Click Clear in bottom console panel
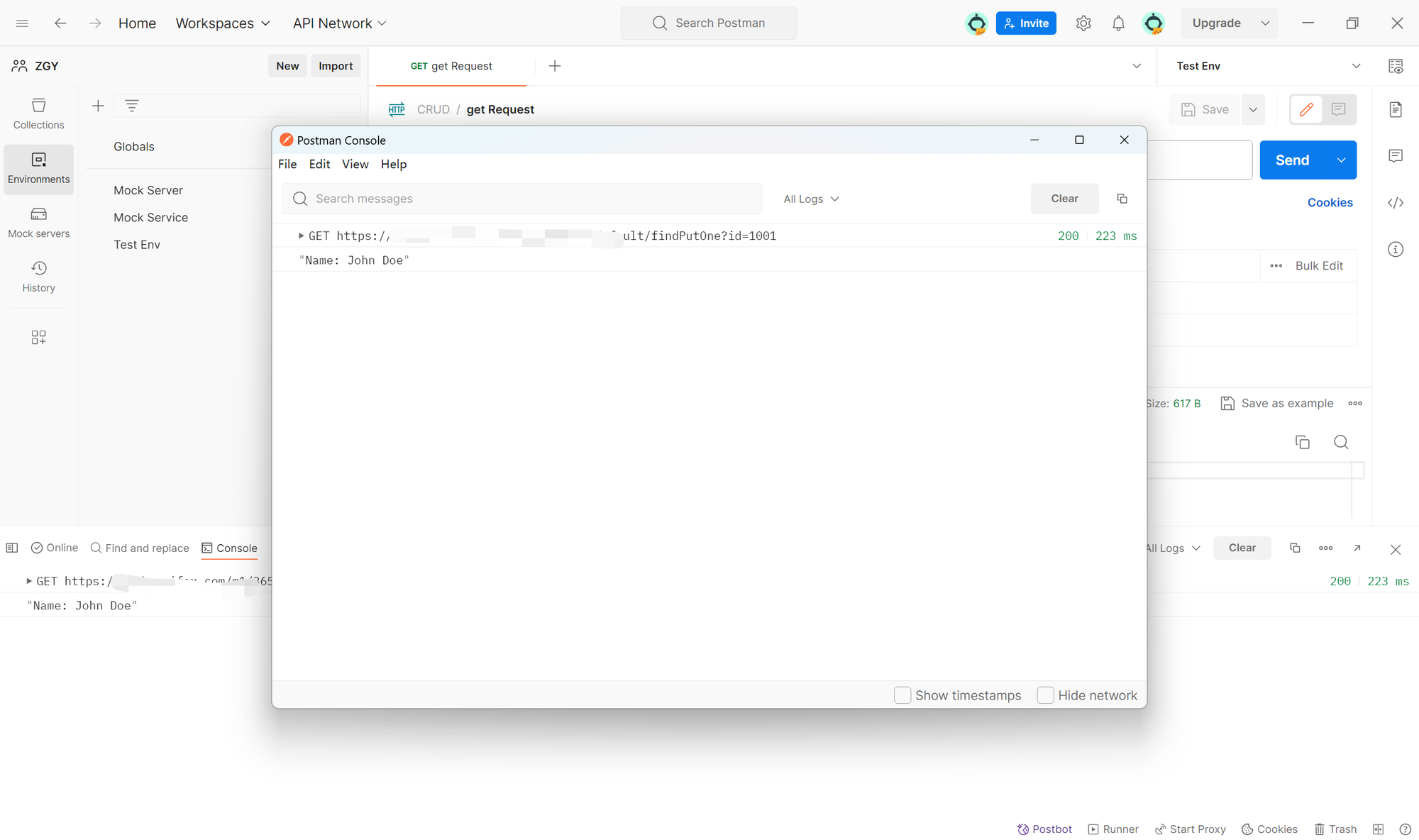 [1242, 548]
